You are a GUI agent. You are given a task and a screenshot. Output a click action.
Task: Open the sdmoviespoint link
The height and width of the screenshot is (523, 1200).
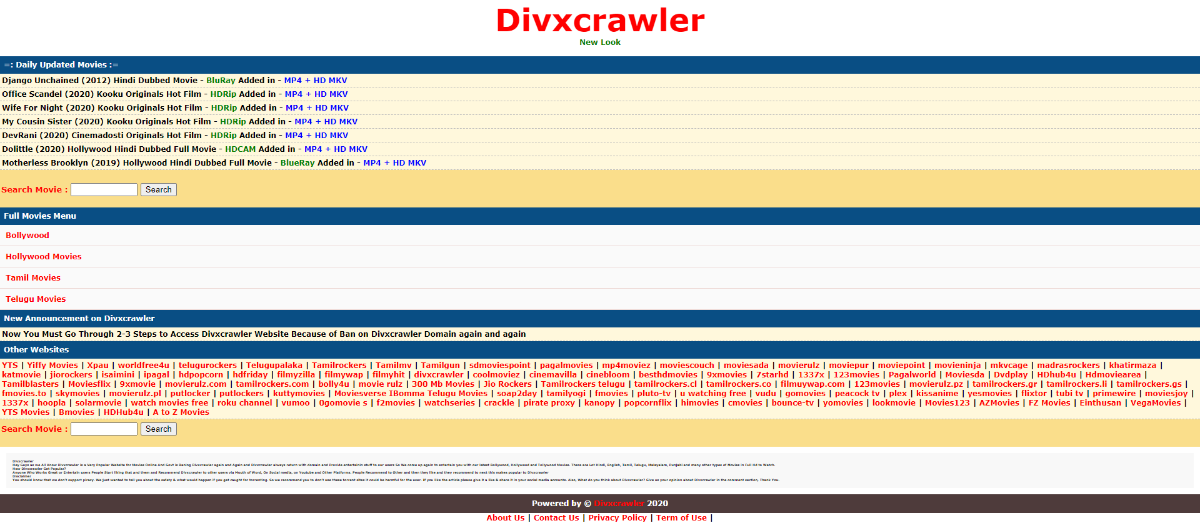pyautogui.click(x=500, y=366)
